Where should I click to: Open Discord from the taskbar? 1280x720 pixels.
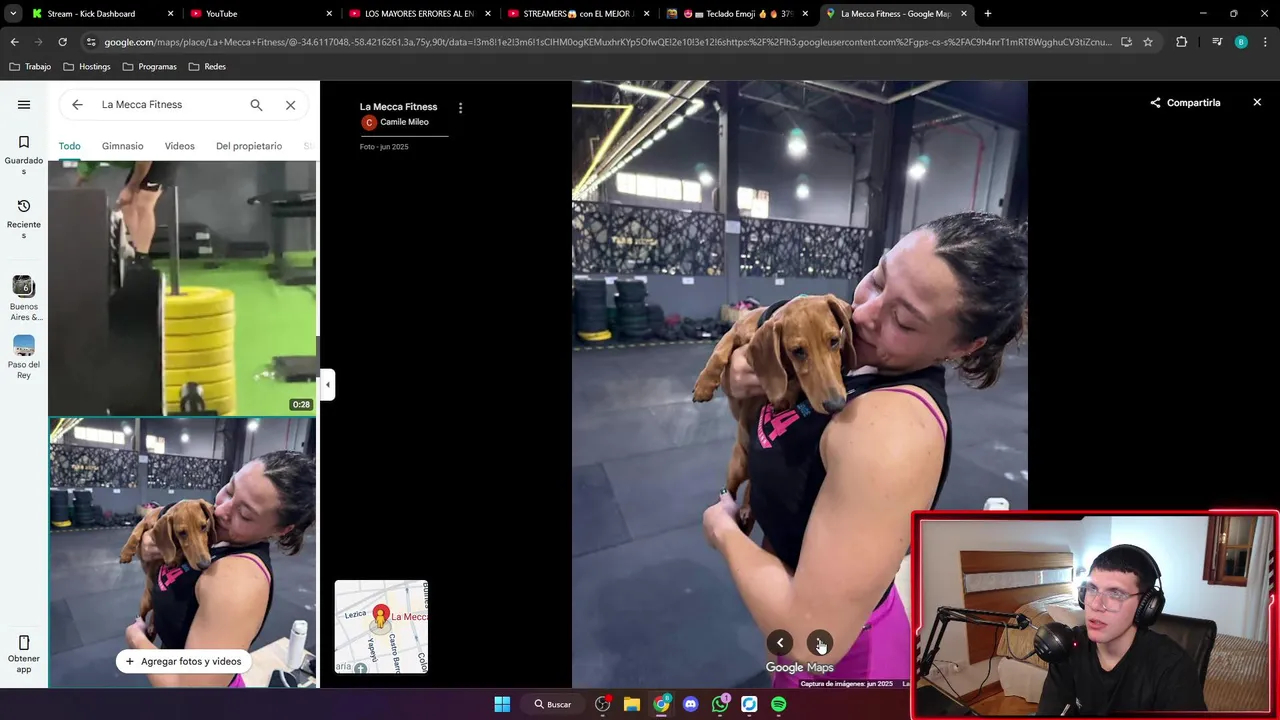[x=690, y=704]
